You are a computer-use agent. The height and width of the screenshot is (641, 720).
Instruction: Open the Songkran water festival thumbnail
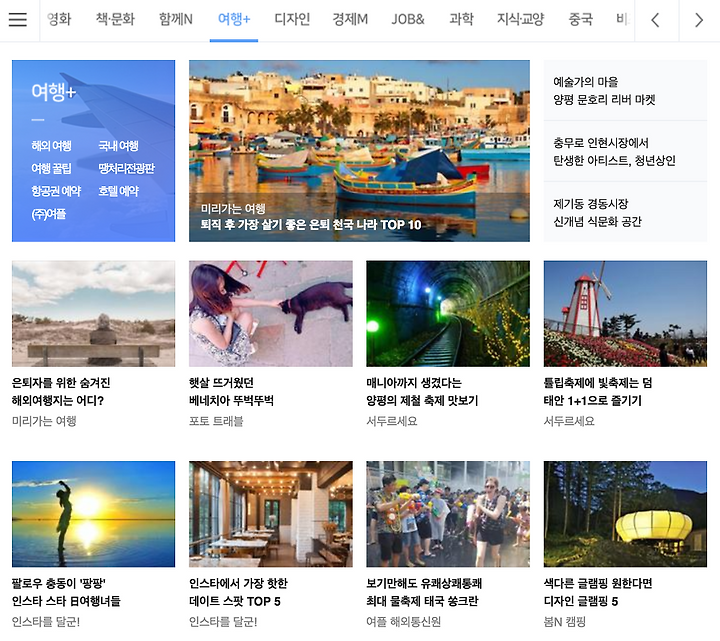click(x=448, y=514)
